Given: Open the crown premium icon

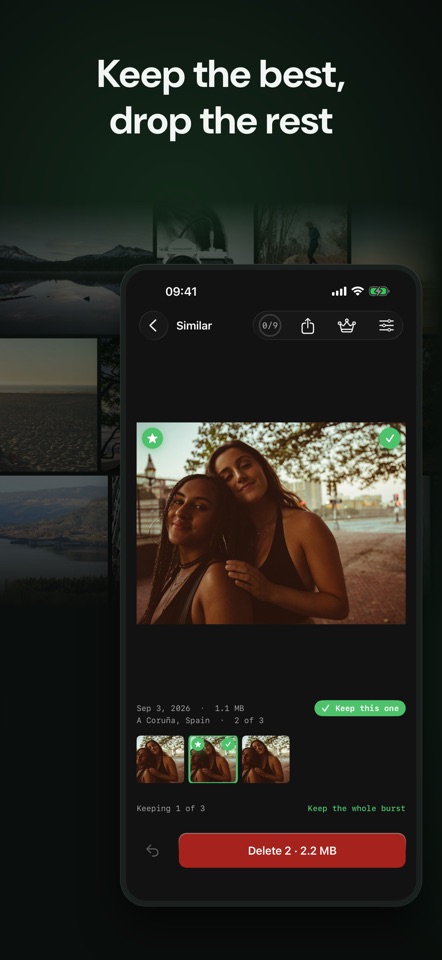Looking at the screenshot, I should 346,326.
